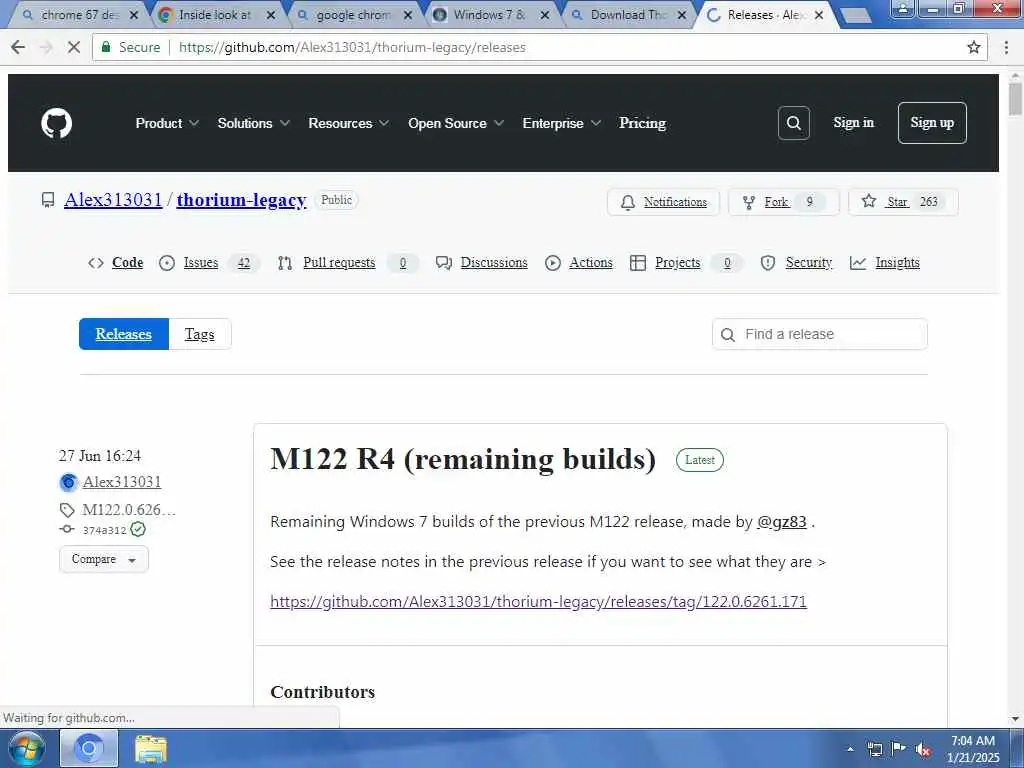Open the thorium-legacy repository link
Screen dimensions: 1024x768
241,200
